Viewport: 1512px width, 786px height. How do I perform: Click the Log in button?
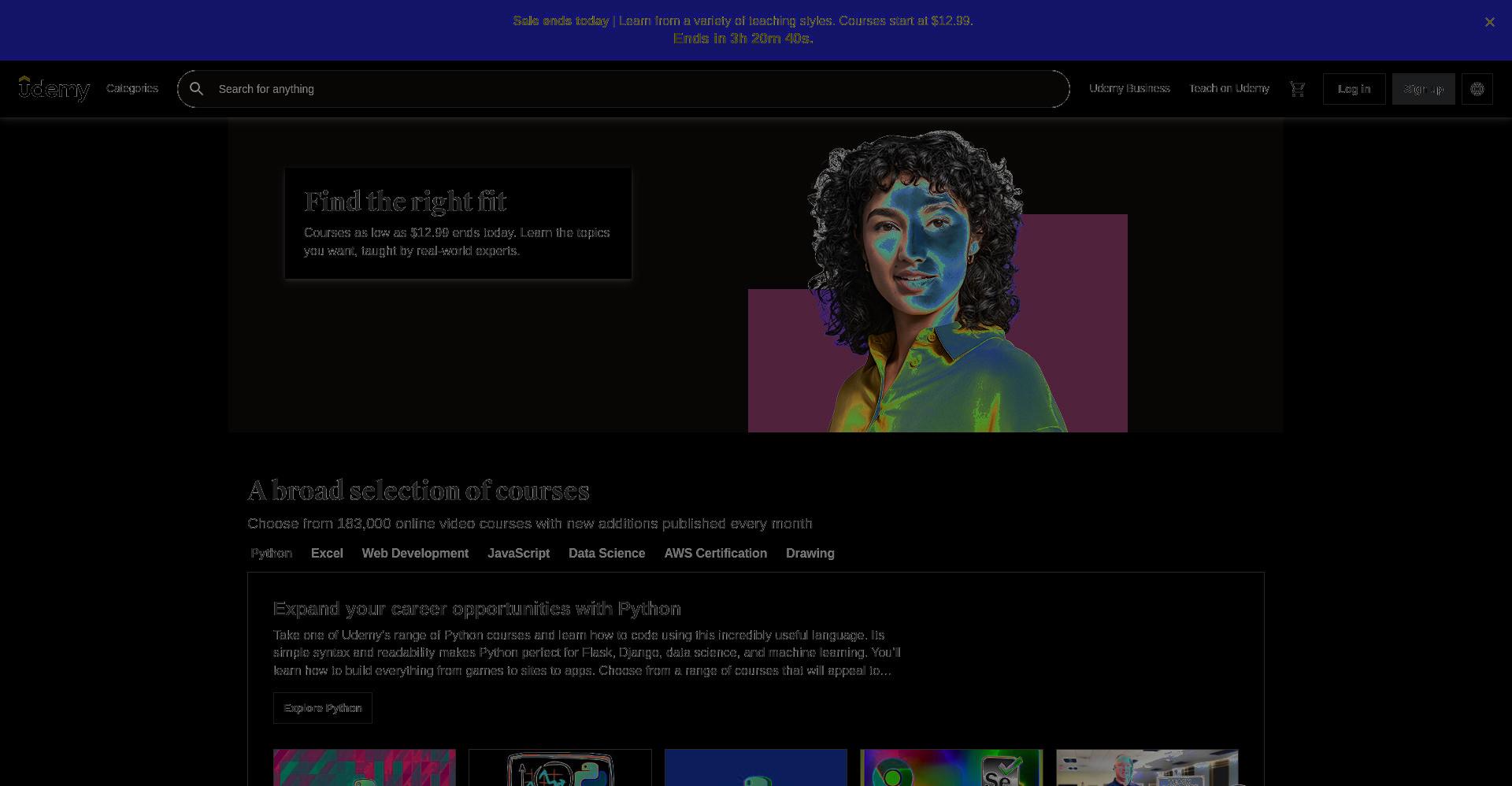click(x=1354, y=89)
